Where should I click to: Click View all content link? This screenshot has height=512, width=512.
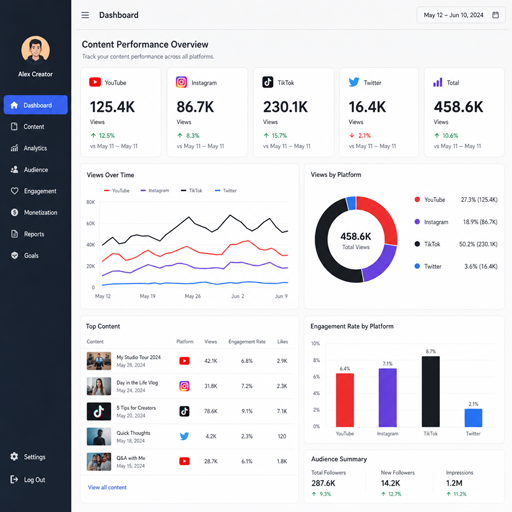tap(107, 487)
